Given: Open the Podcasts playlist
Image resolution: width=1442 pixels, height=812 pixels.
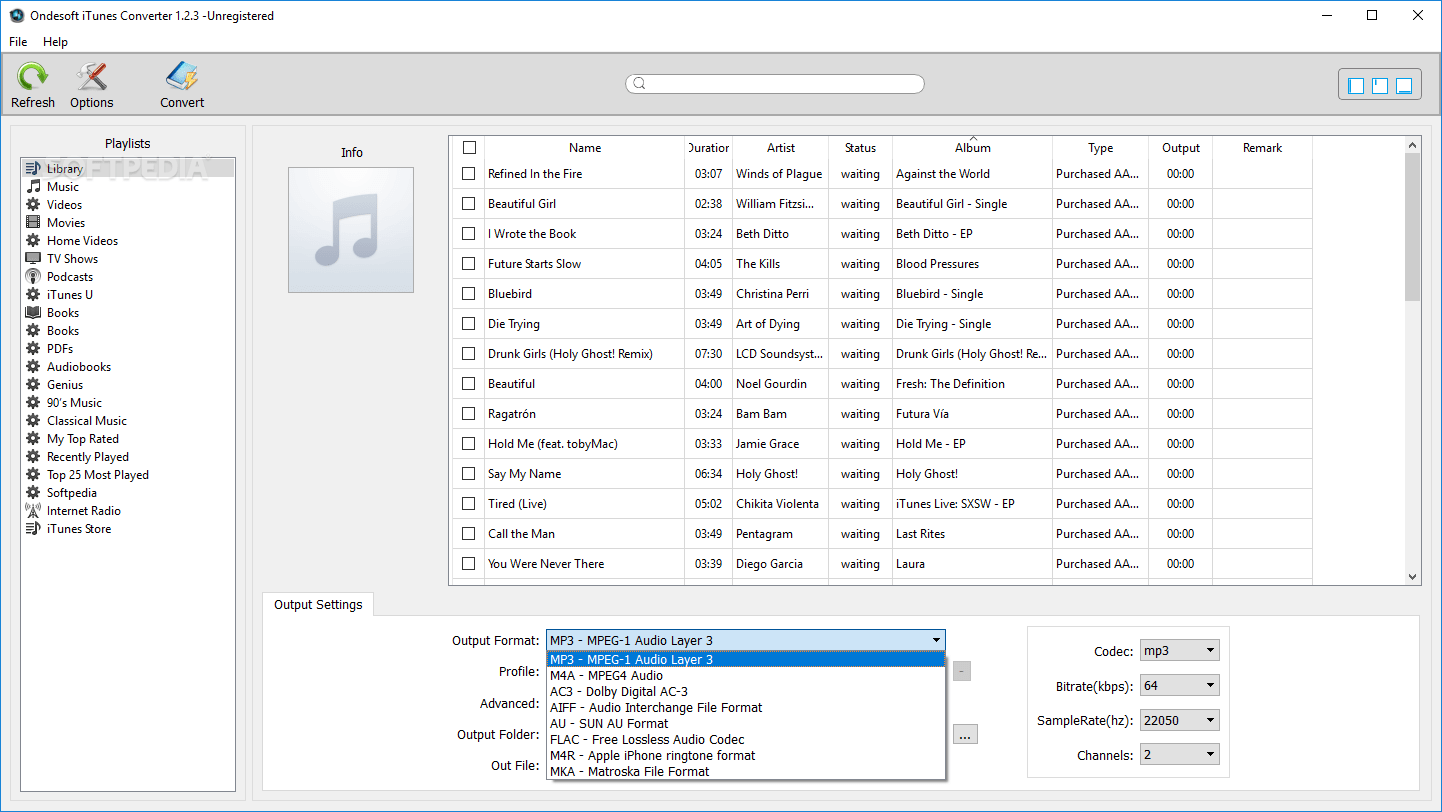Looking at the screenshot, I should tap(70, 276).
